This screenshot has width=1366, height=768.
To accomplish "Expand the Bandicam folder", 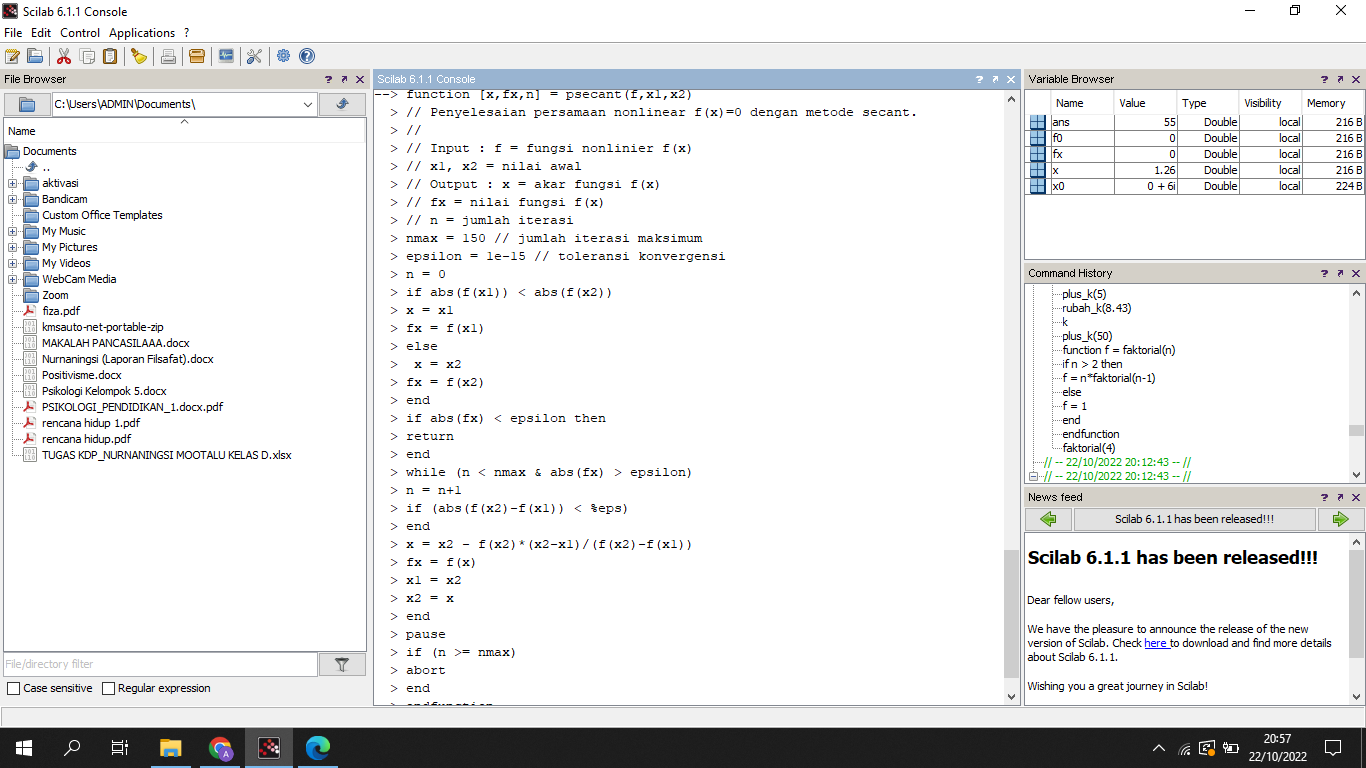I will (x=12, y=199).
